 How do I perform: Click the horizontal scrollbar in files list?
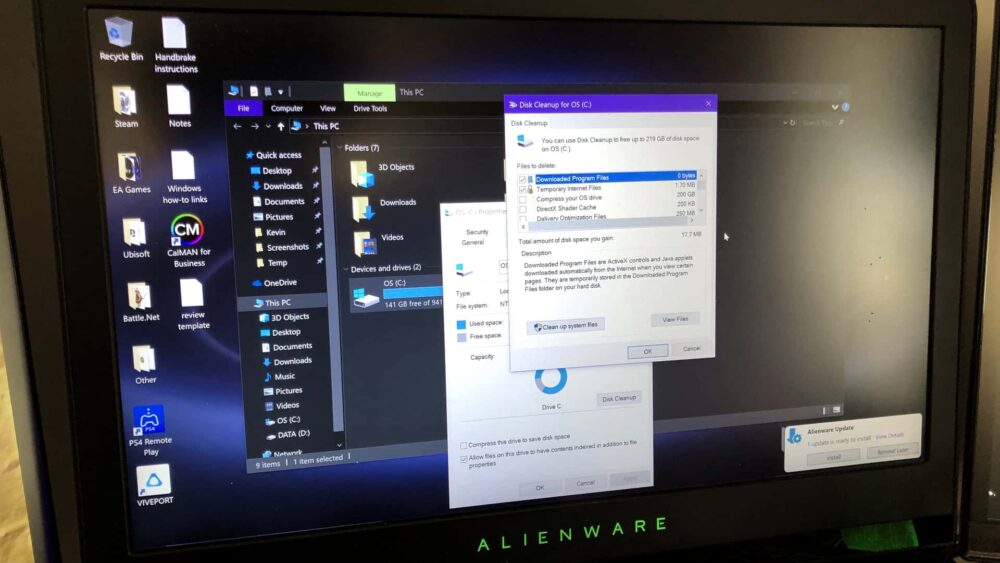[x=607, y=223]
